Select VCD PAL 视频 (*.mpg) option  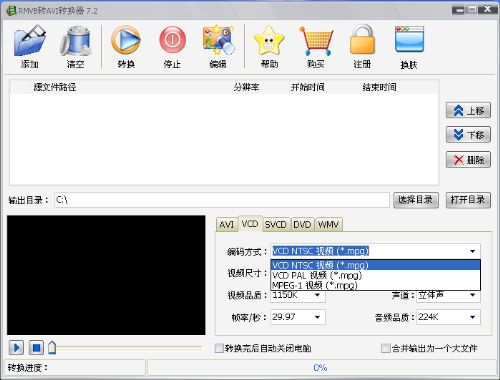pos(375,275)
